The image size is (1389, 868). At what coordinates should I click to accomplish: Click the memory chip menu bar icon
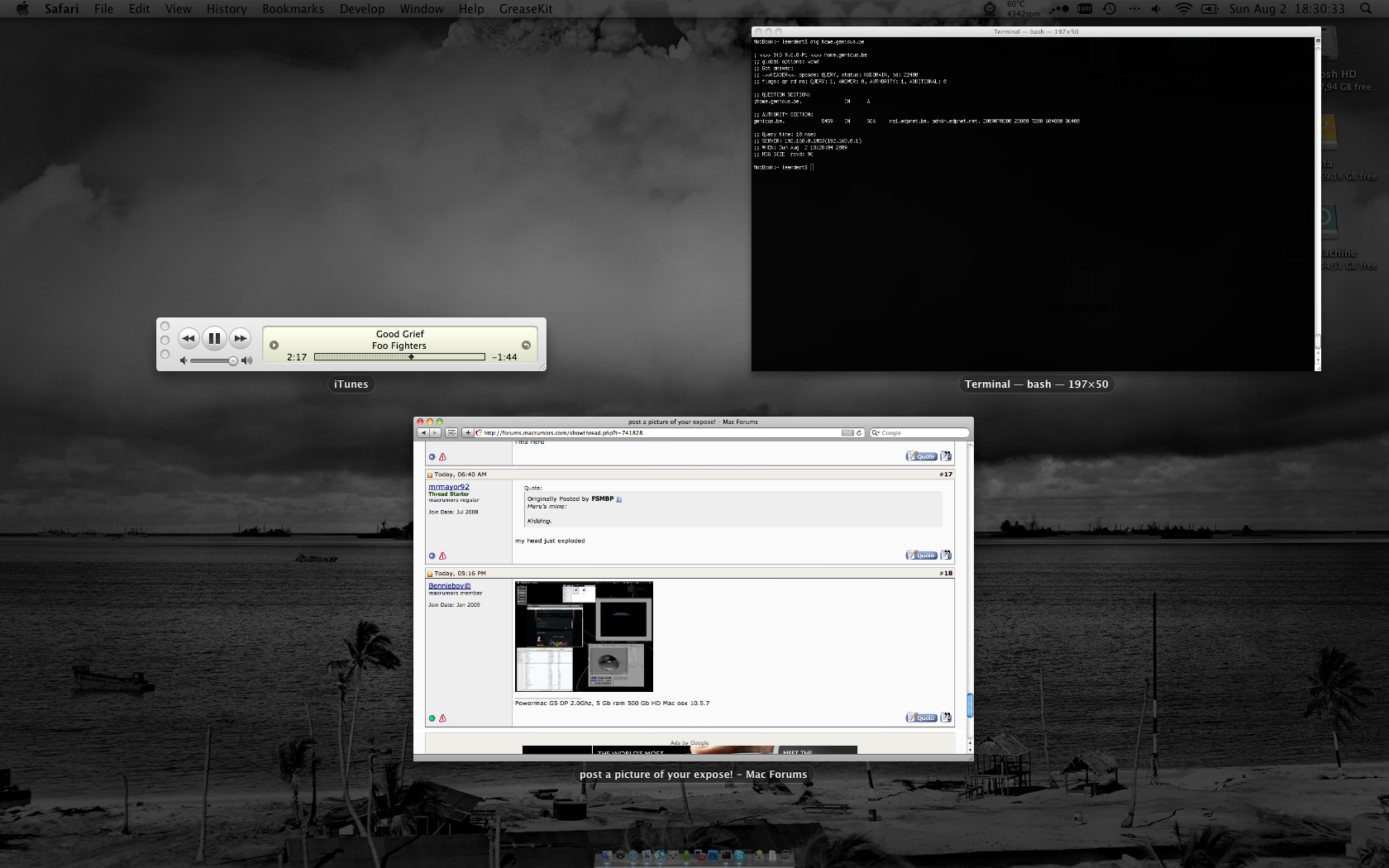[x=1085, y=8]
